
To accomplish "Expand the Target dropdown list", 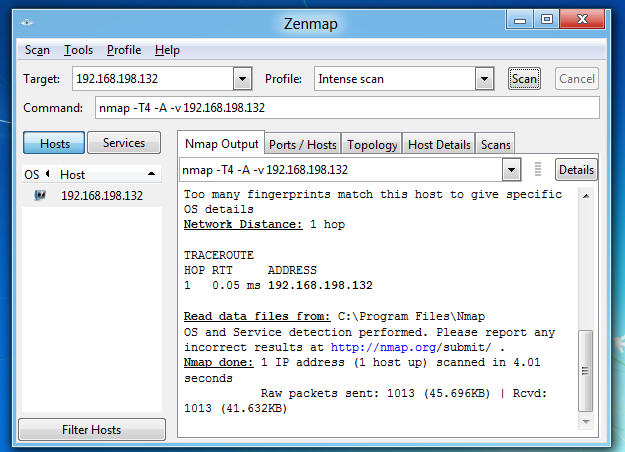I will coord(242,79).
